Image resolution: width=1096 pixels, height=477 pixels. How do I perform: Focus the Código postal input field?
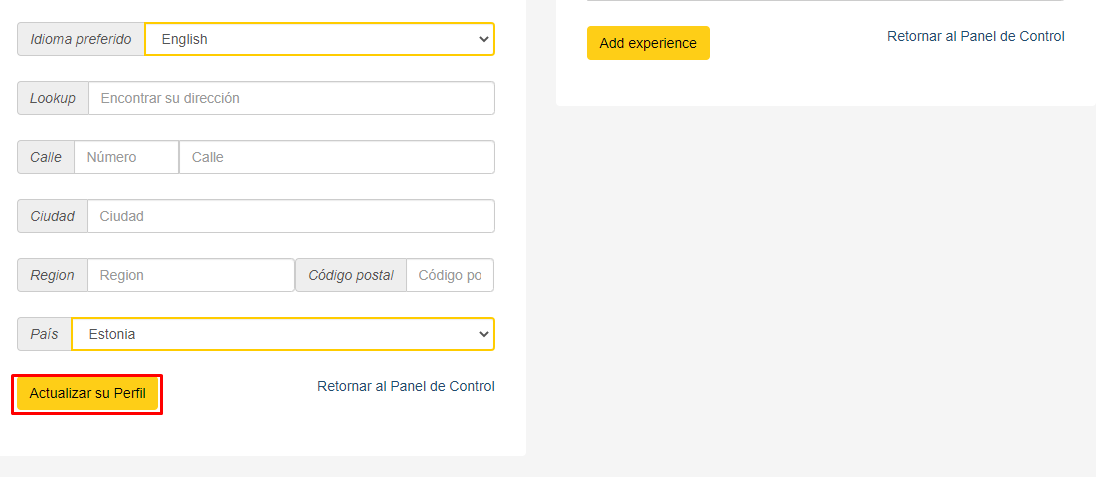click(449, 276)
